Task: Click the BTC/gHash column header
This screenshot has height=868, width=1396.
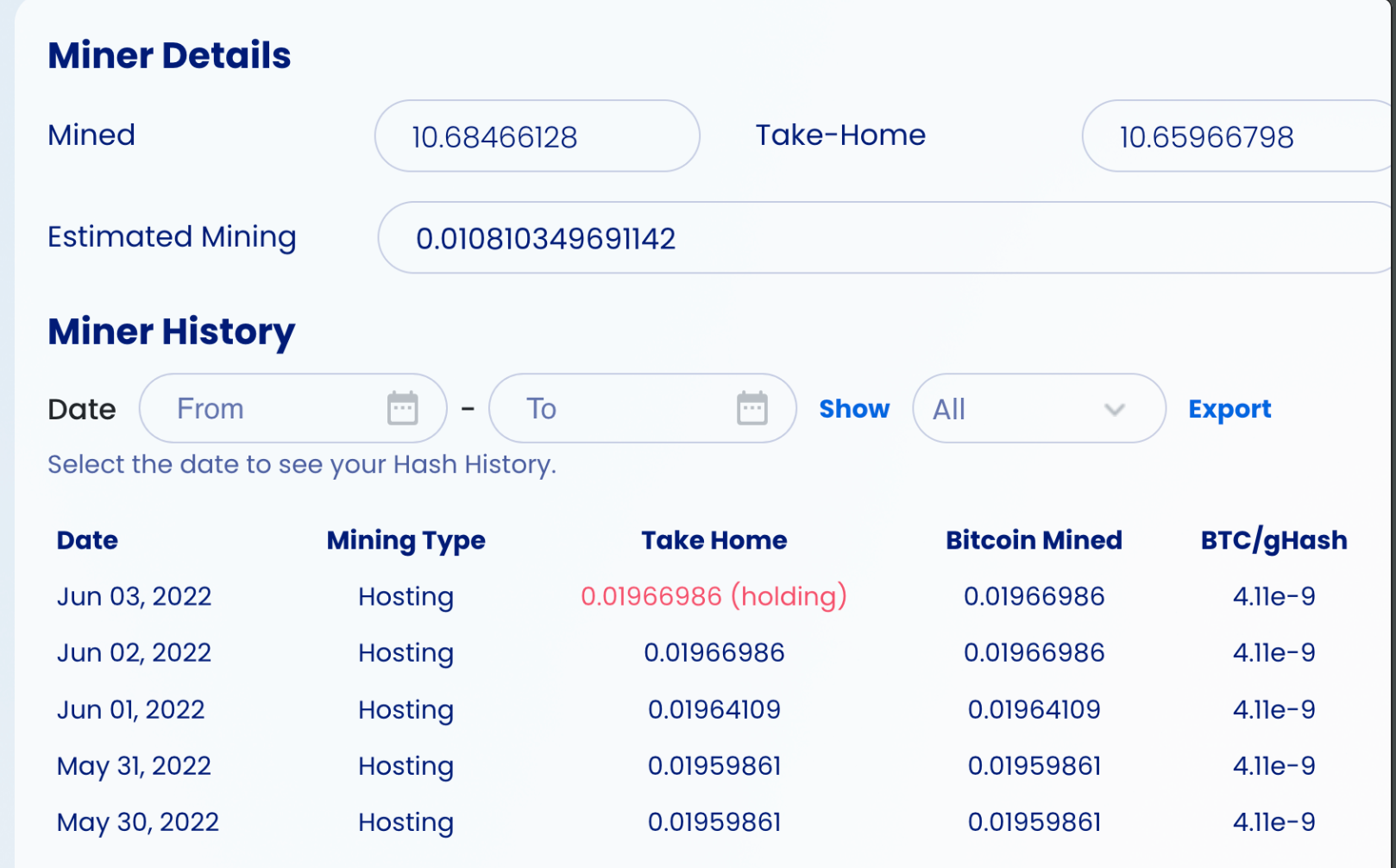Action: click(1273, 540)
